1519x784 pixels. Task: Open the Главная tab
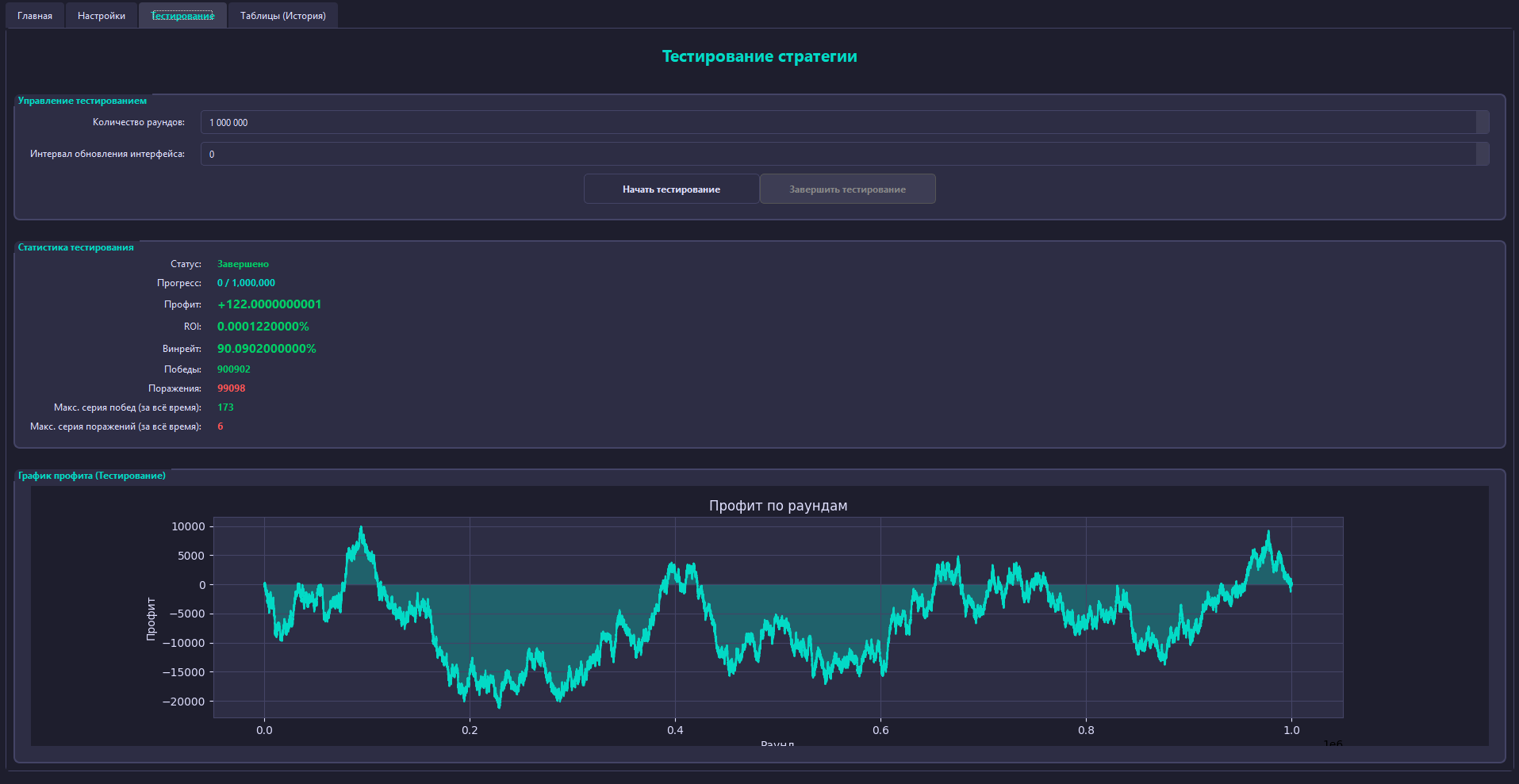[x=35, y=16]
